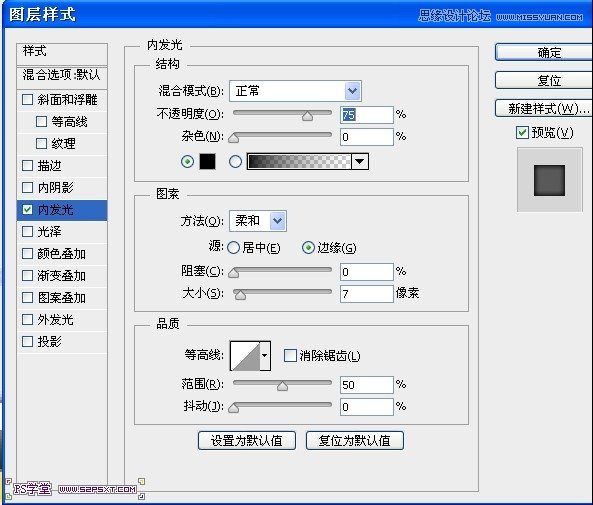Viewport: 593px width, 505px height.
Task: Enable the 渐变叠加 checkbox
Action: coord(28,275)
